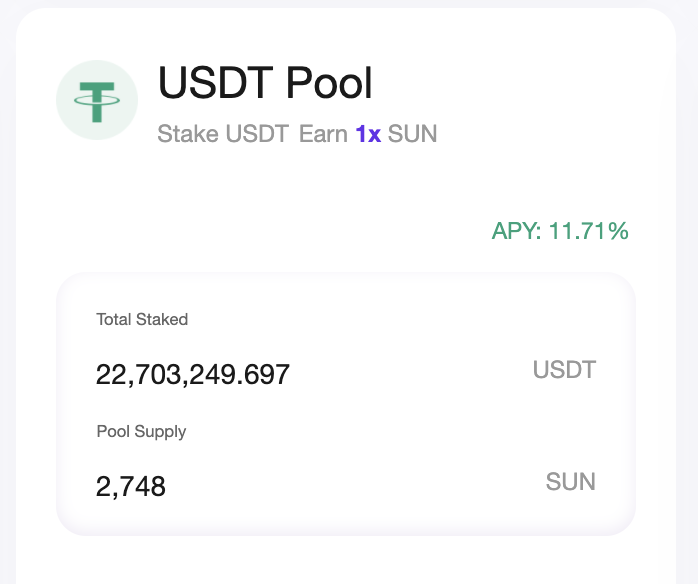The width and height of the screenshot is (698, 584).
Task: Click empty space between 2,748 and SUN unit
Action: pyautogui.click(x=356, y=485)
